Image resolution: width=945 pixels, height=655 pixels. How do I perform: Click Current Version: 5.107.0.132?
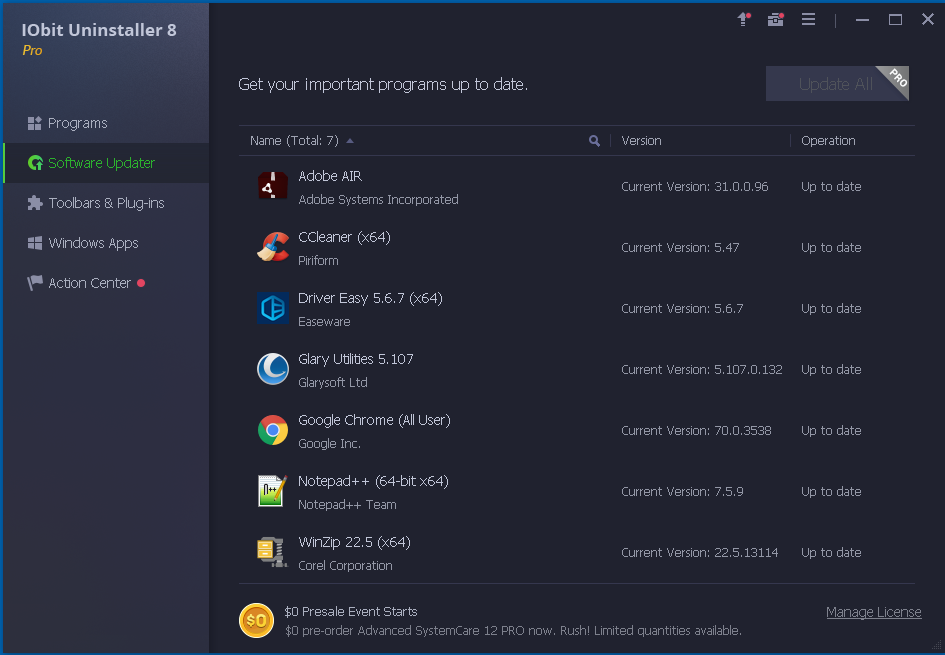point(702,369)
